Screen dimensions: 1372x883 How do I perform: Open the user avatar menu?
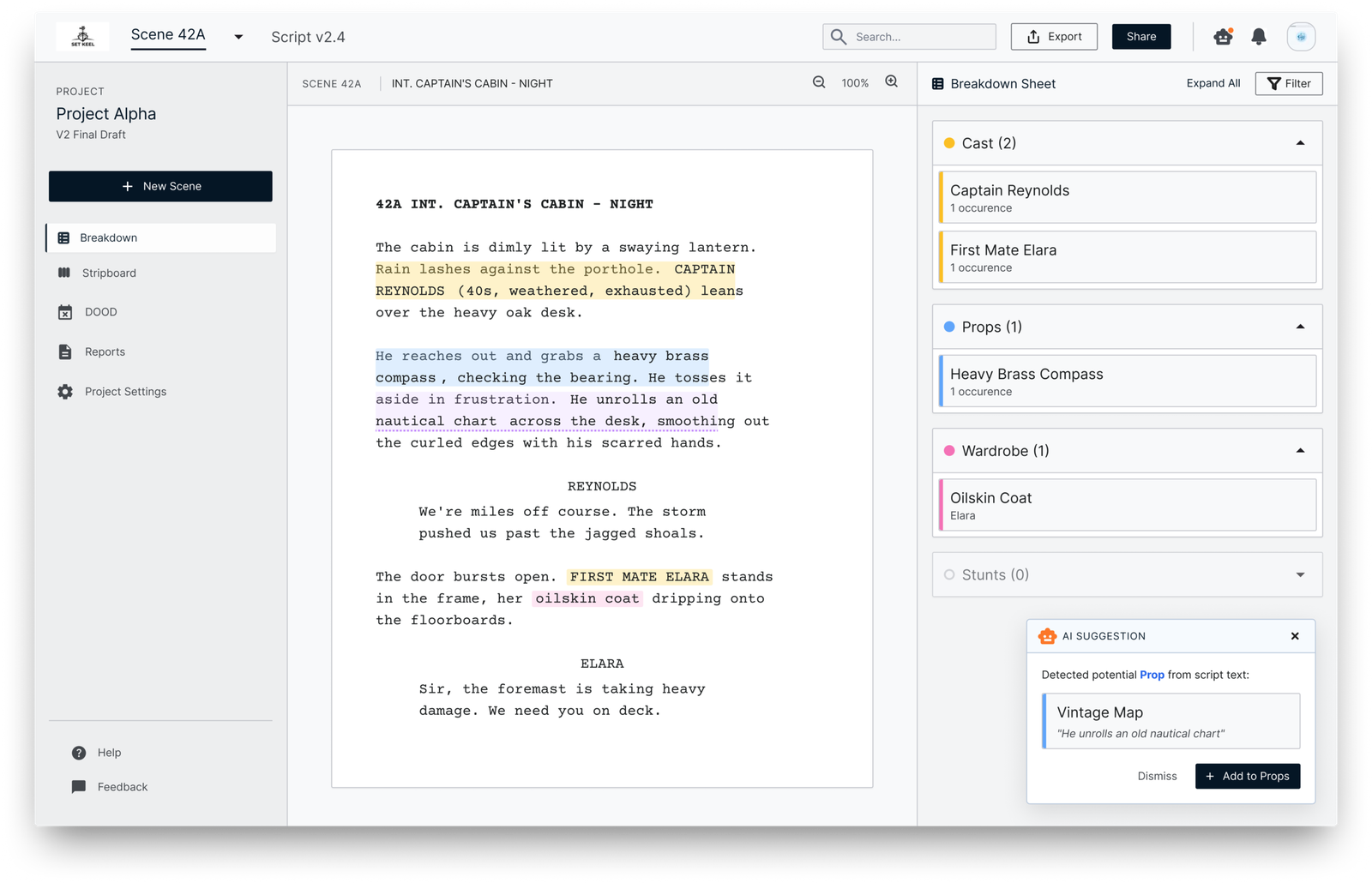(x=1301, y=37)
